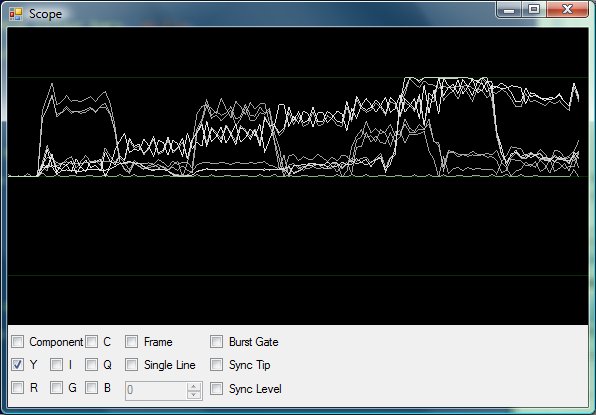This screenshot has width=596, height=415.
Task: Enable the C chroma checkbox
Action: [x=91, y=342]
